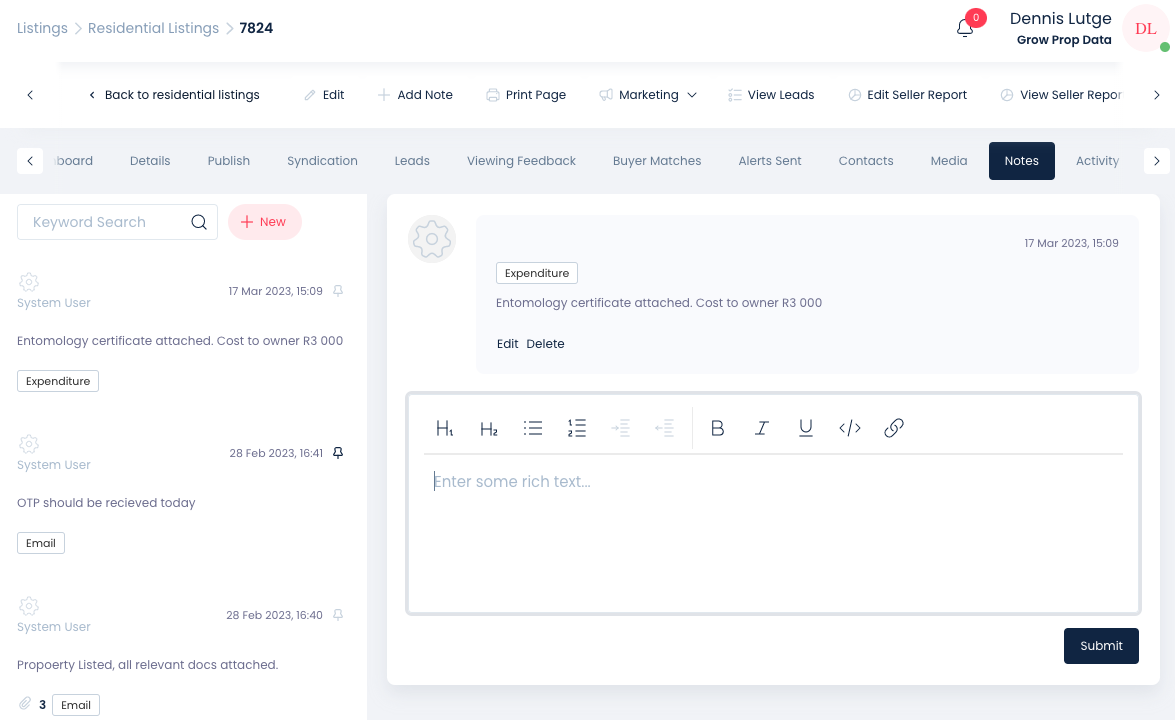1175x720 pixels.
Task: Toggle bold formatting
Action: click(x=717, y=428)
